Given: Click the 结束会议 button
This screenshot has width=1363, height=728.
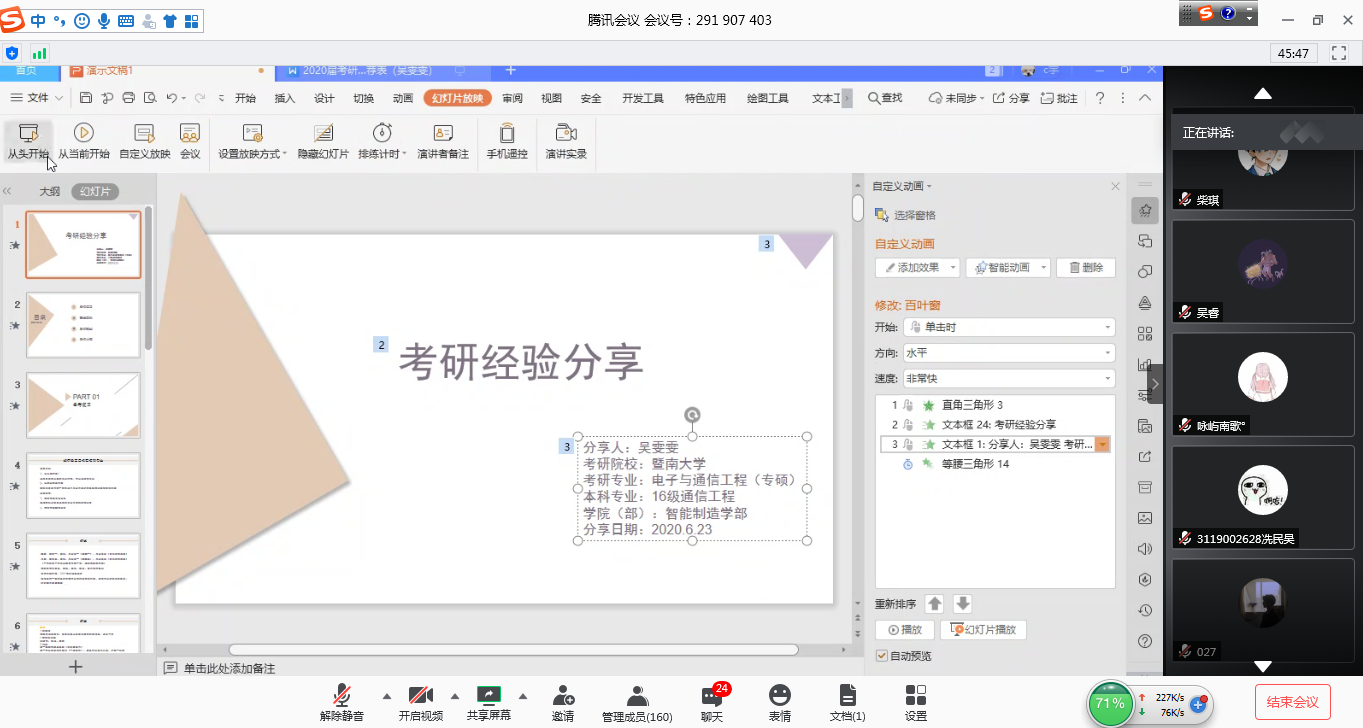Looking at the screenshot, I should click(1292, 702).
